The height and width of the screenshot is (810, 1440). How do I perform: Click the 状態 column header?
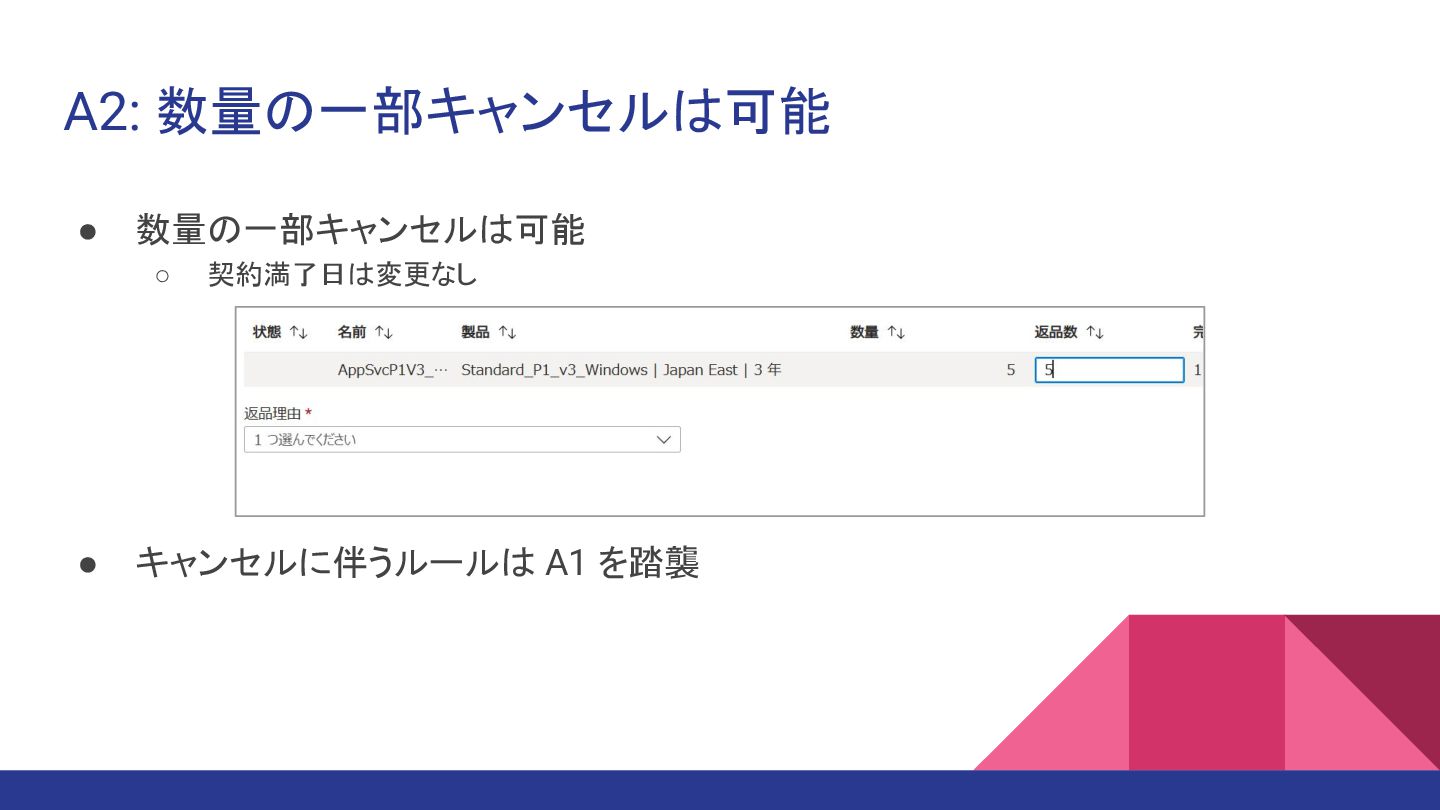(x=267, y=332)
